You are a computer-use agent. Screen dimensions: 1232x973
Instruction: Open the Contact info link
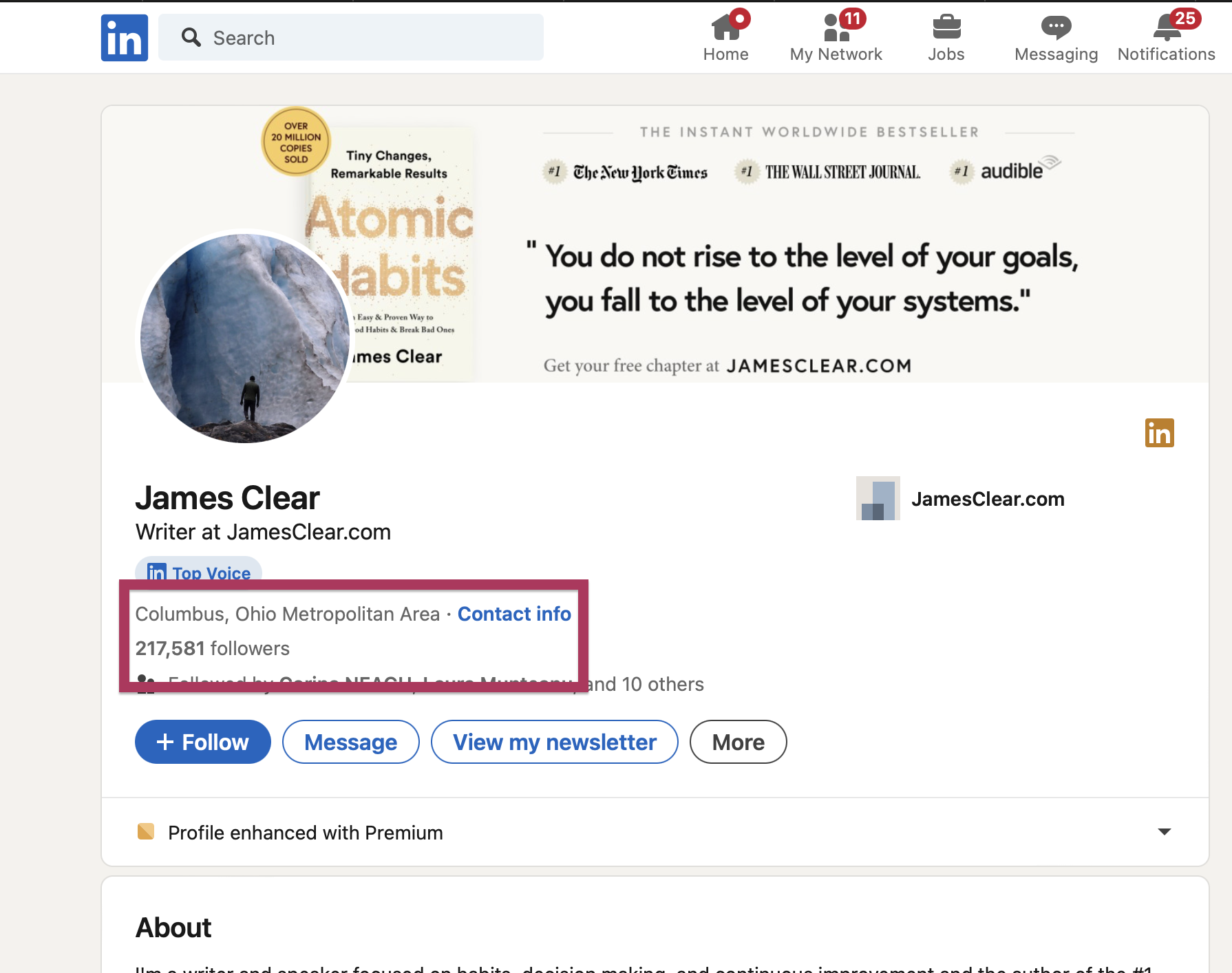tap(514, 614)
